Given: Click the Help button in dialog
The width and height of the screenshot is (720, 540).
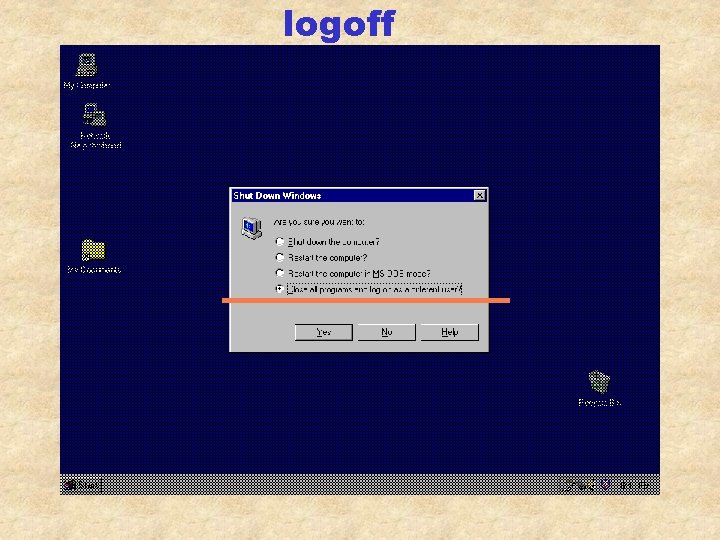Looking at the screenshot, I should (450, 332).
